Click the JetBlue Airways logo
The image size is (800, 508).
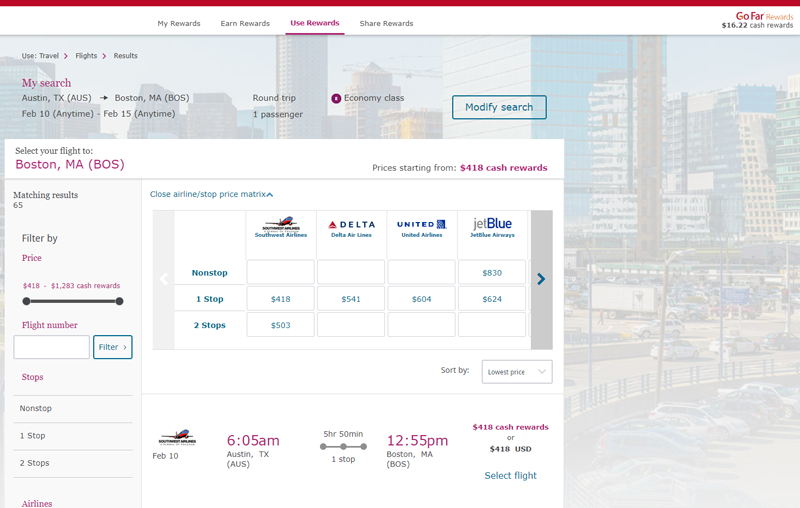(x=491, y=226)
